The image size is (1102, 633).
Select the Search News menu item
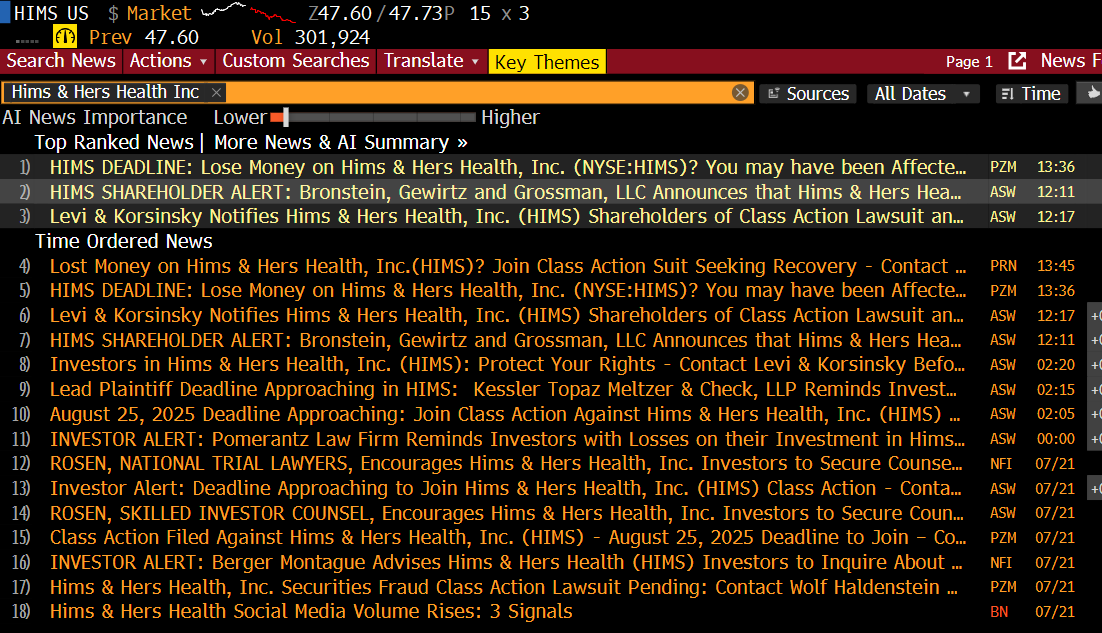coord(61,61)
